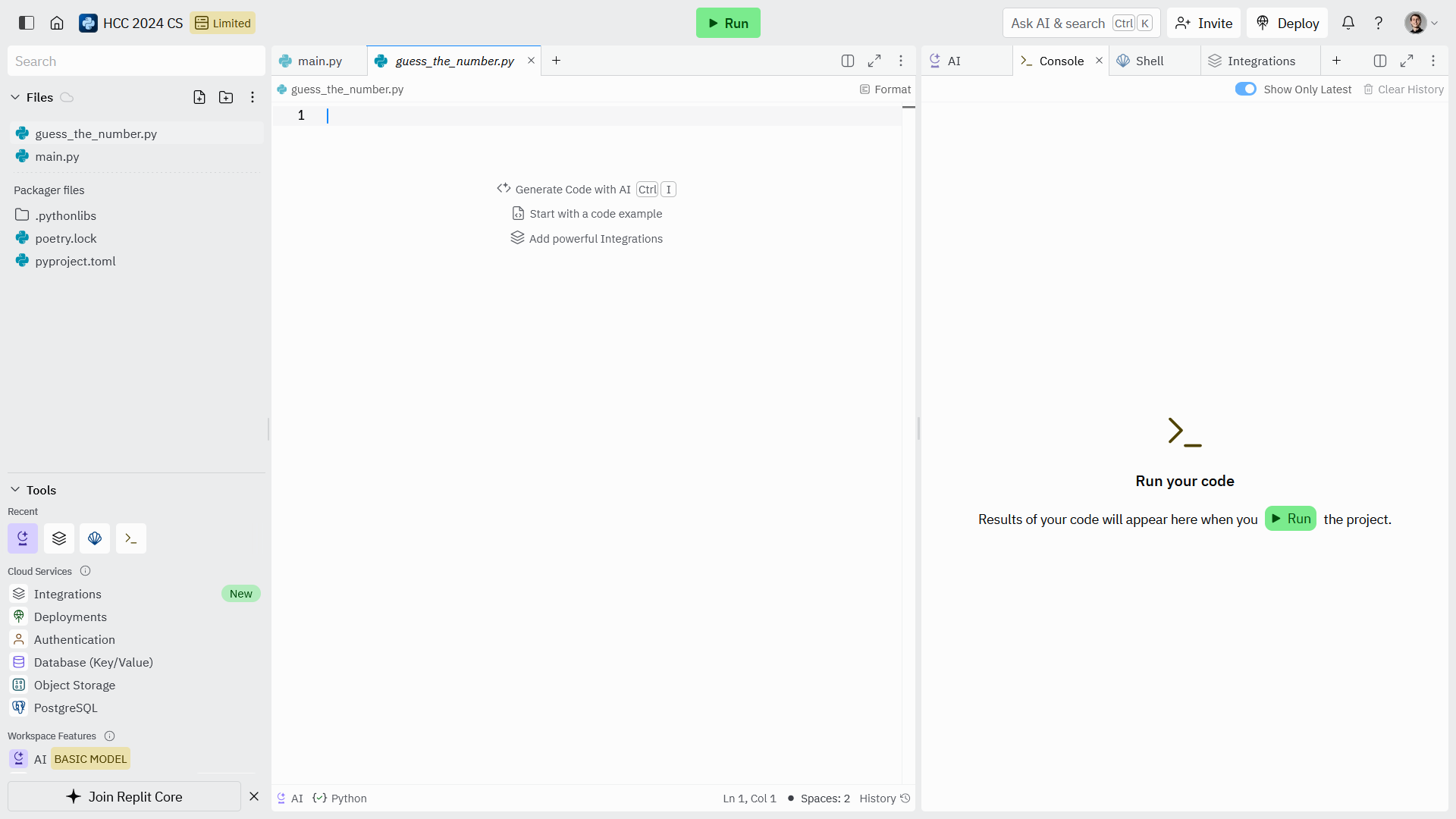Image resolution: width=1456 pixels, height=819 pixels.
Task: Click the Deploy button
Action: (x=1287, y=23)
